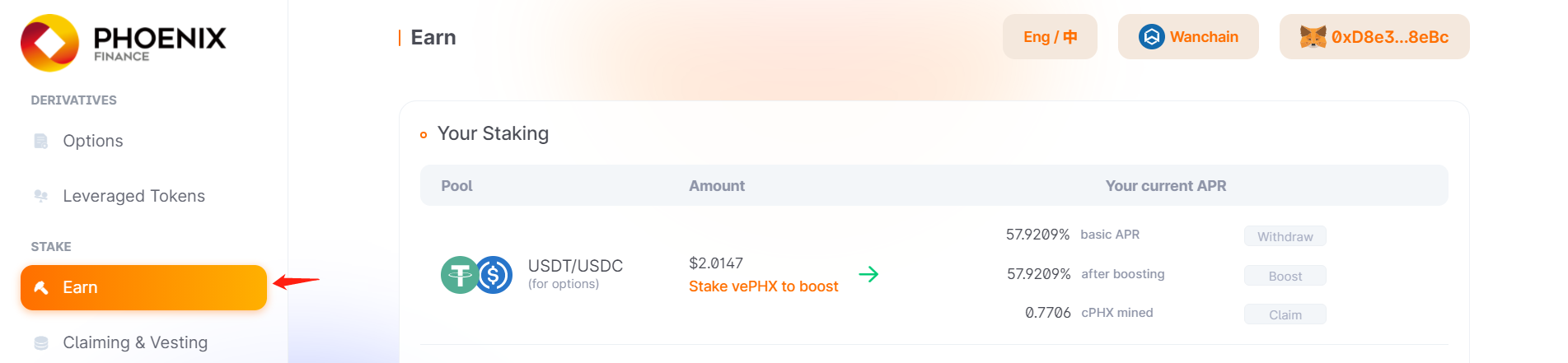1568x363 pixels.
Task: Open the Wanchain network selector
Action: [x=1188, y=37]
